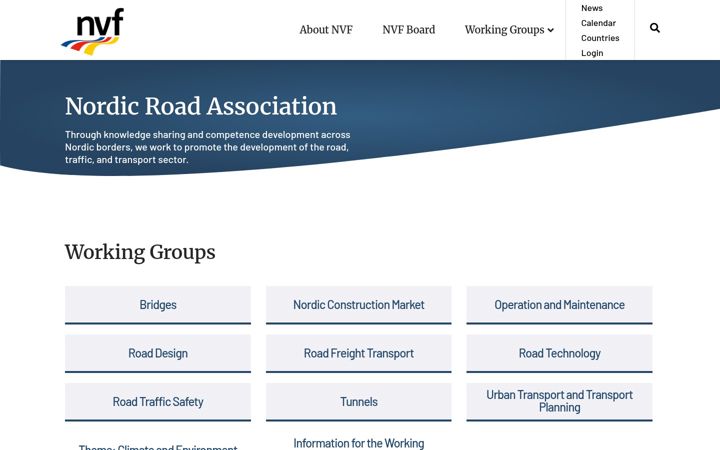Open Information for the Working link
Screen dimensions: 720x450
(359, 444)
